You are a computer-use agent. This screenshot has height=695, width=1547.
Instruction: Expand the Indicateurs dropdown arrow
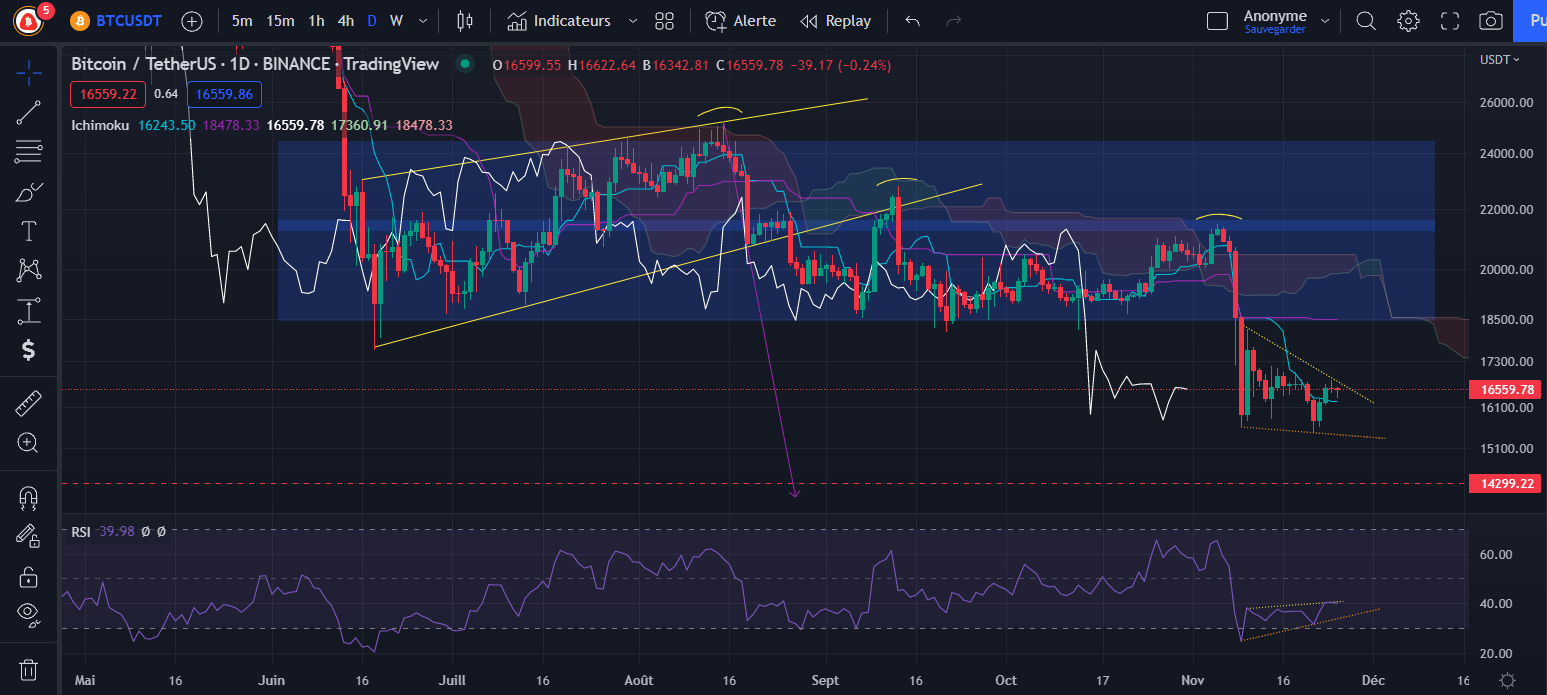click(x=631, y=20)
